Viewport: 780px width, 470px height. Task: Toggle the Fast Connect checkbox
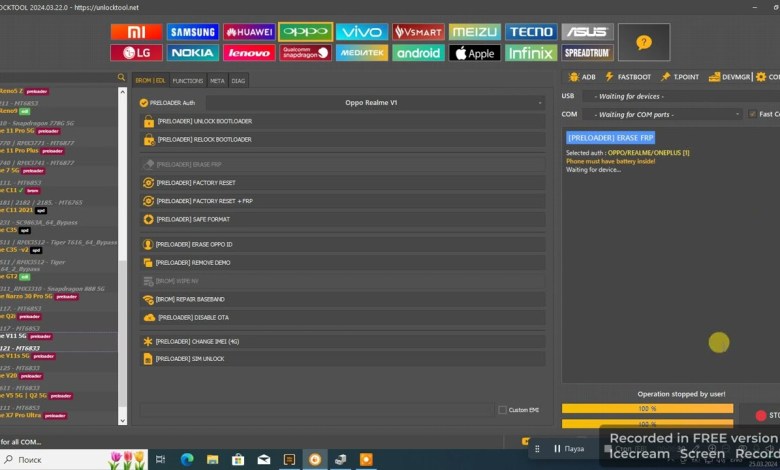[x=750, y=114]
